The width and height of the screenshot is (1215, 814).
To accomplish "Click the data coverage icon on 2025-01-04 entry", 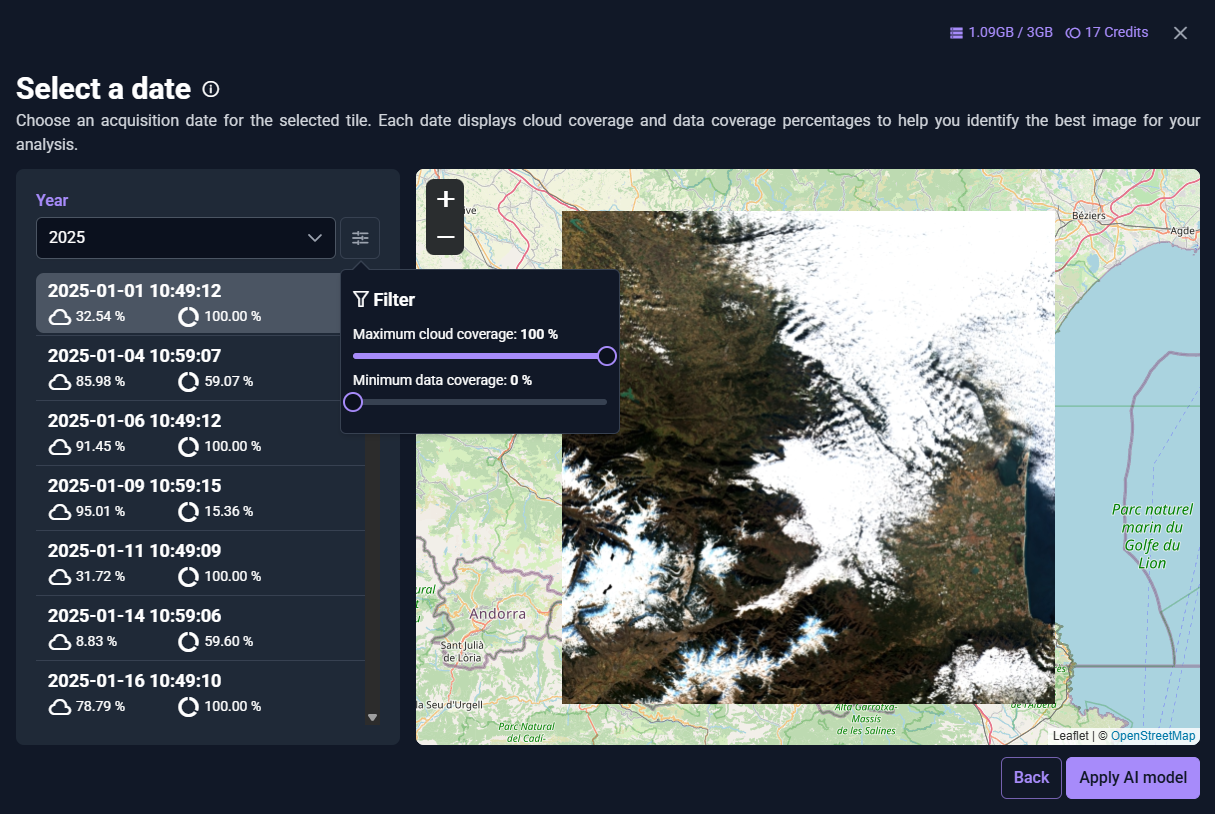I will click(188, 381).
